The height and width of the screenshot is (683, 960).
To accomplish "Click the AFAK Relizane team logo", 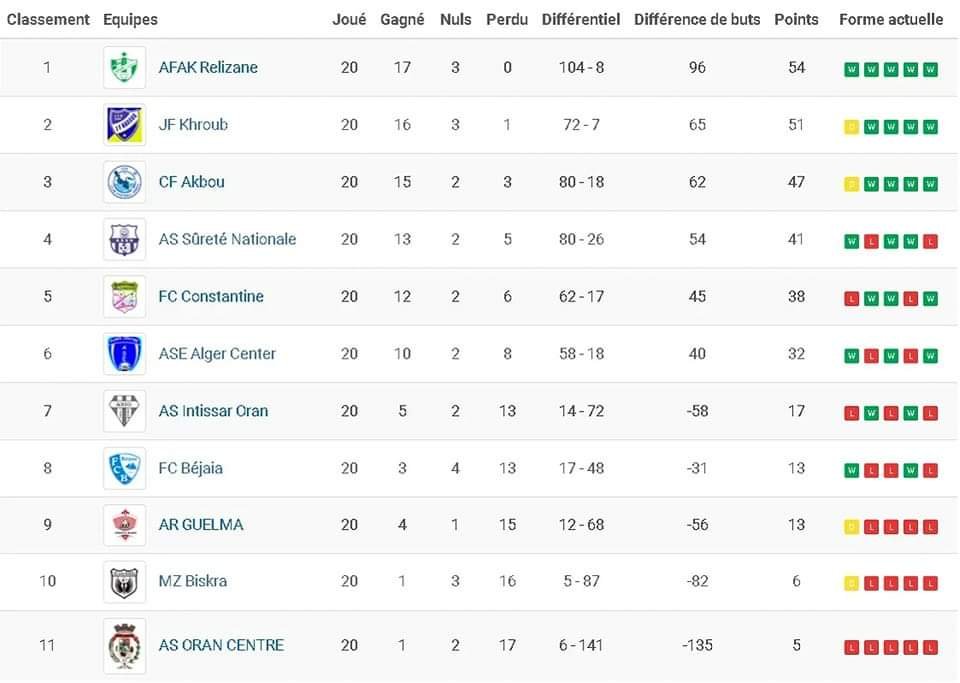I will [x=124, y=68].
